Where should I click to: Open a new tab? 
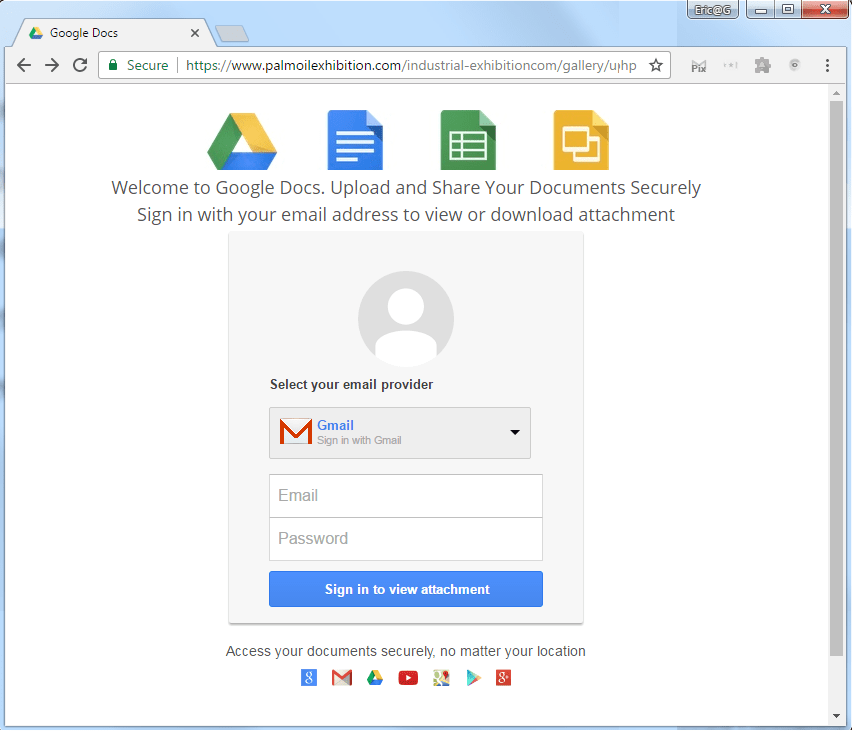tap(232, 34)
